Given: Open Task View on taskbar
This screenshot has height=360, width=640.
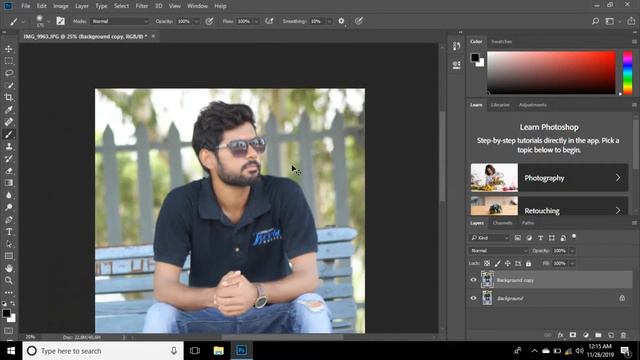Looking at the screenshot, I should (195, 351).
